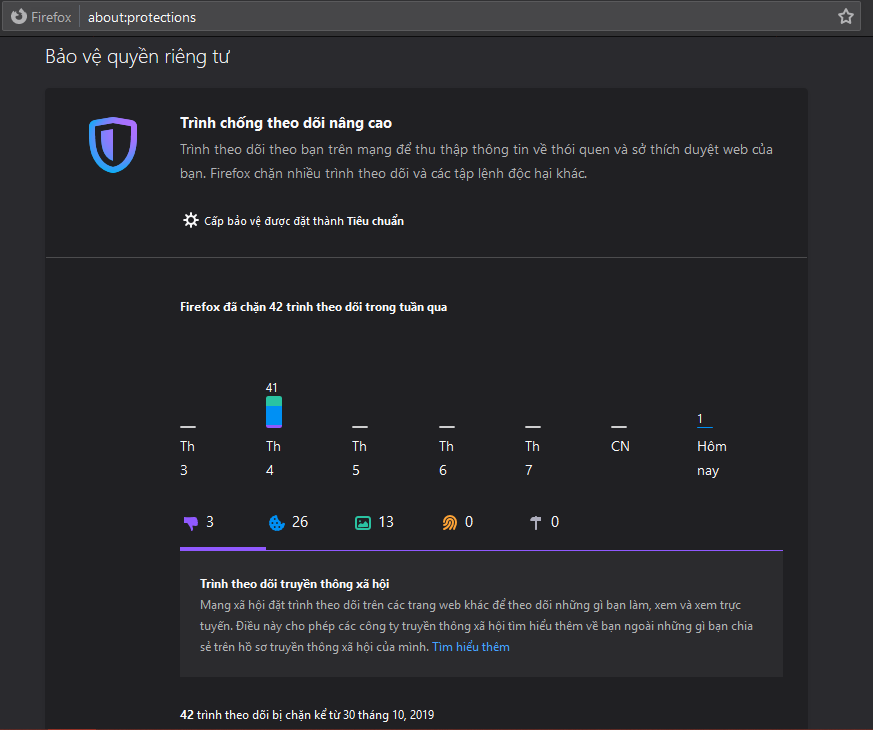Click the grey hammer cryptominer icon
The width and height of the screenshot is (873, 730).
[536, 523]
